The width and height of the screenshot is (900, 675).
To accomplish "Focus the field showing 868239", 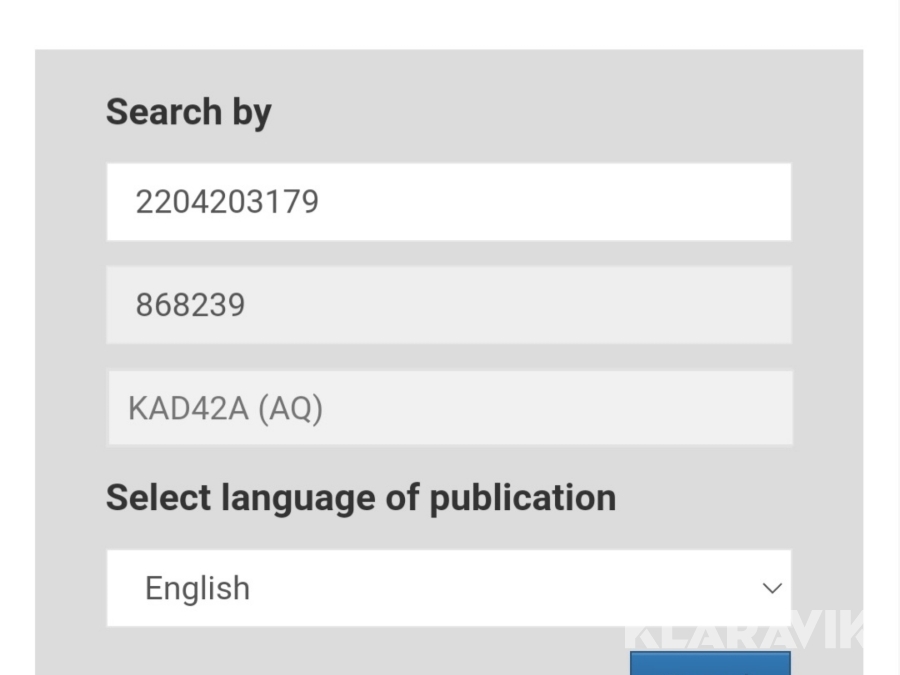I will tap(448, 305).
